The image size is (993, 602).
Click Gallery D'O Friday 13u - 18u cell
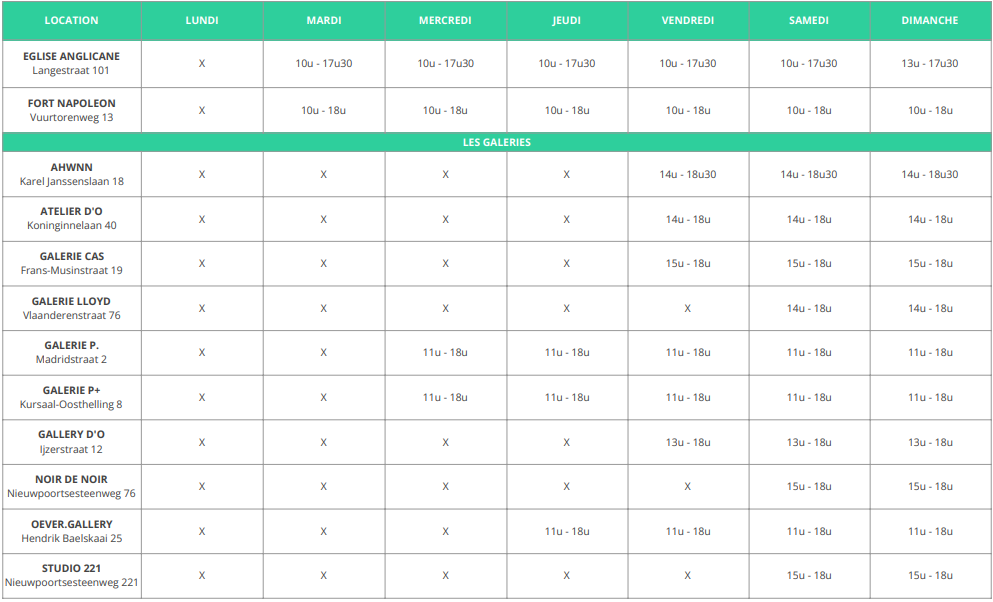click(x=688, y=442)
